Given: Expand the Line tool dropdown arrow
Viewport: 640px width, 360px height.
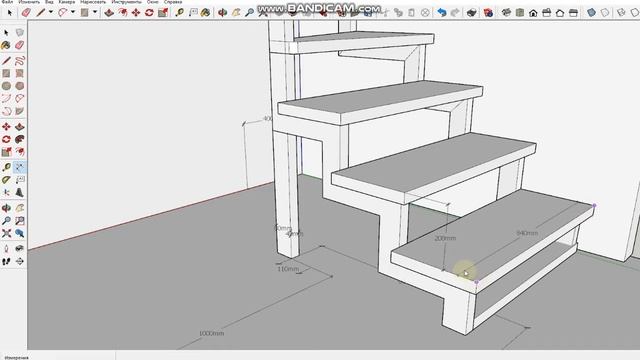Looking at the screenshot, I should pyautogui.click(x=51, y=13).
